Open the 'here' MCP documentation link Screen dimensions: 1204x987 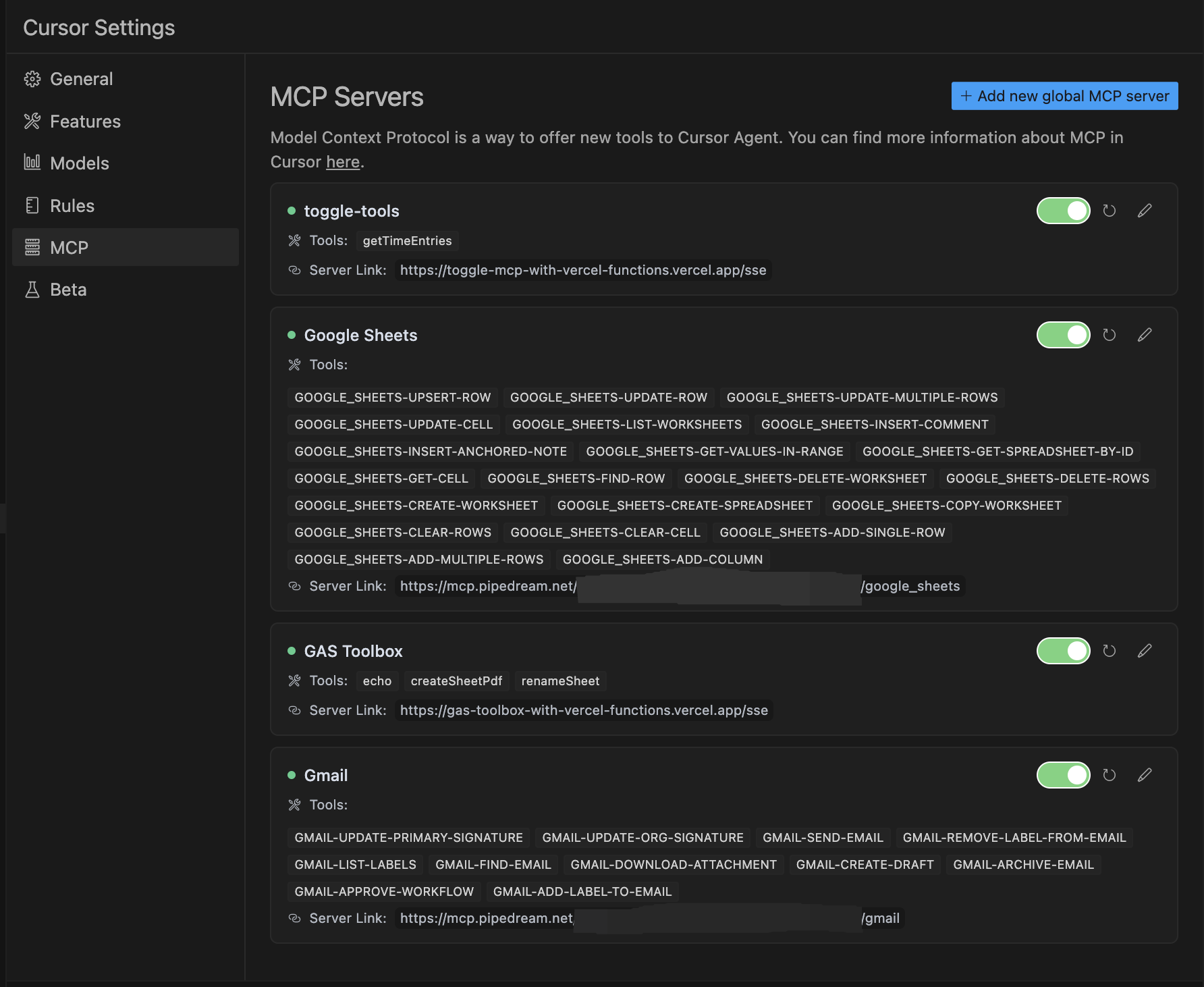point(342,162)
